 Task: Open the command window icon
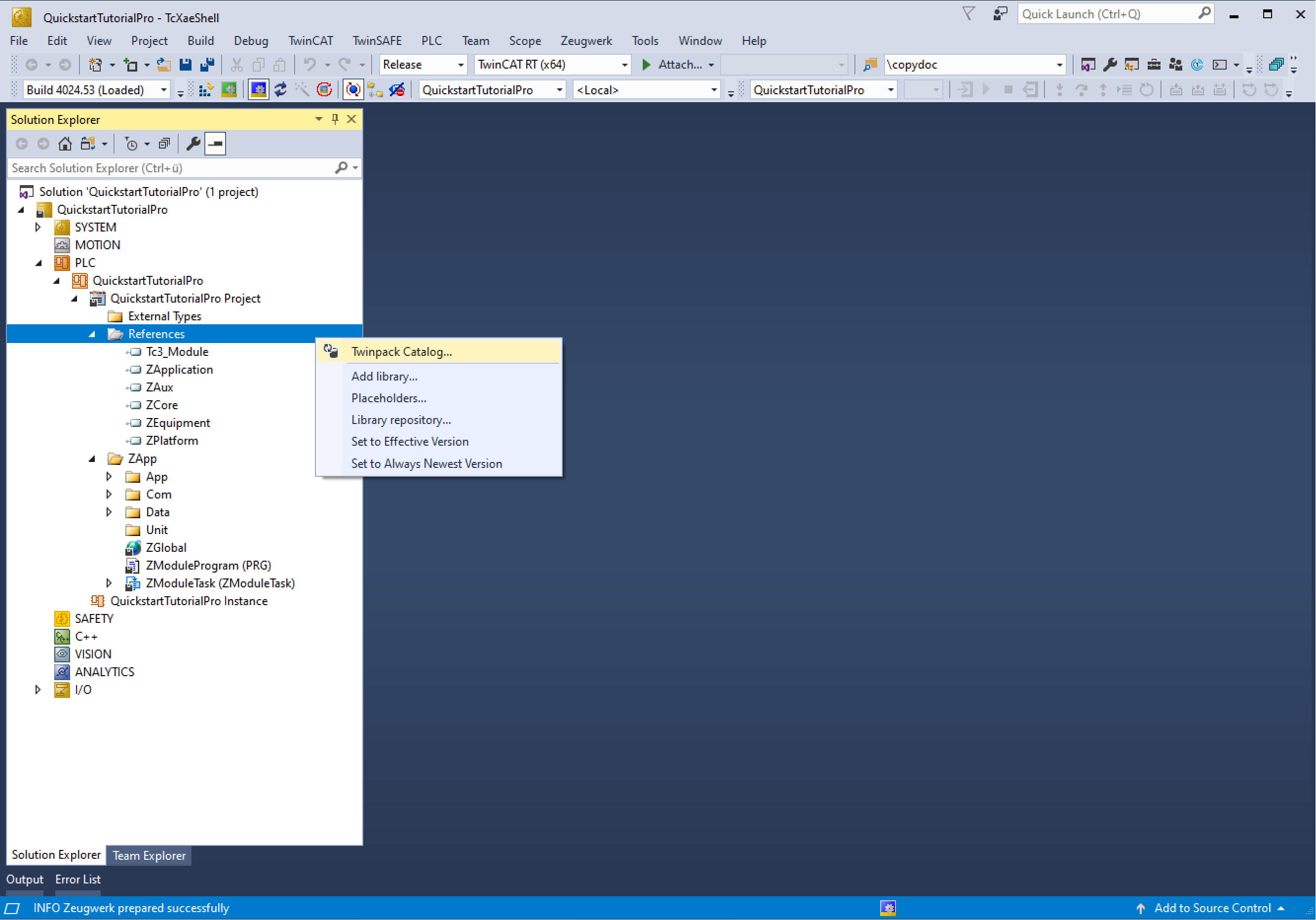1220,65
